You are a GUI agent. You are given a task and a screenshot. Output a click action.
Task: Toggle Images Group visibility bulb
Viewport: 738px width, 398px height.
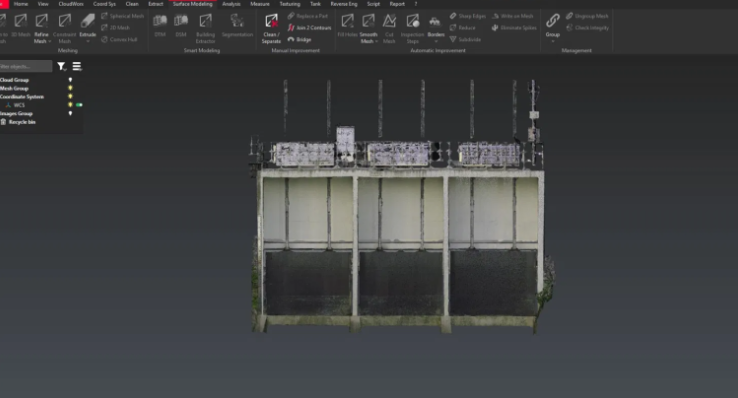[70, 113]
